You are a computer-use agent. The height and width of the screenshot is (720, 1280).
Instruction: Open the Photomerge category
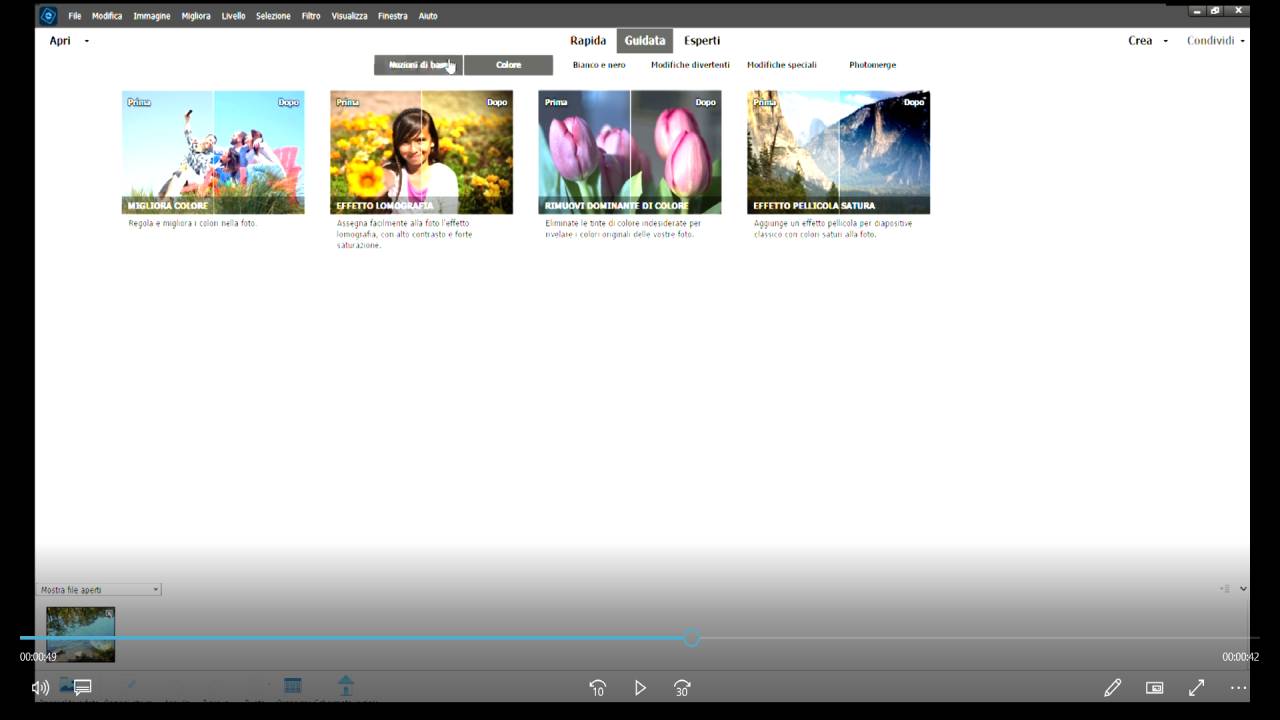coord(872,65)
